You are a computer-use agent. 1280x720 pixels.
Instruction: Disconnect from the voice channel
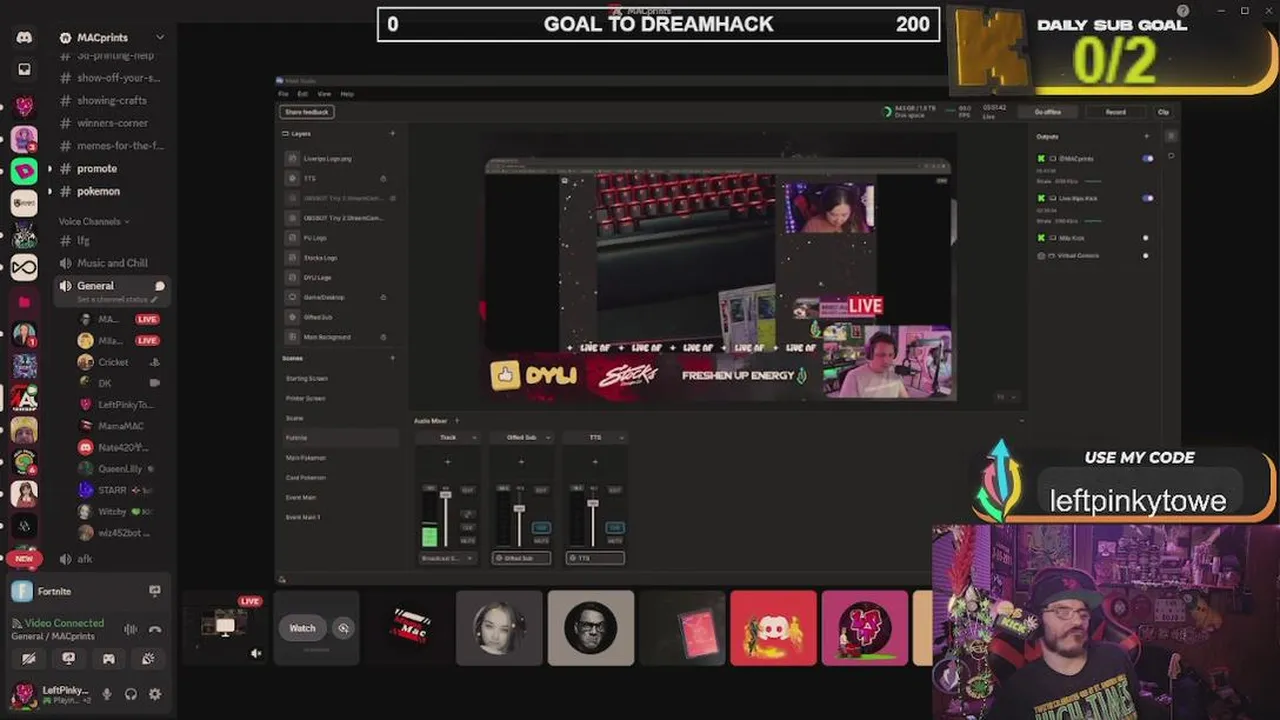point(155,629)
